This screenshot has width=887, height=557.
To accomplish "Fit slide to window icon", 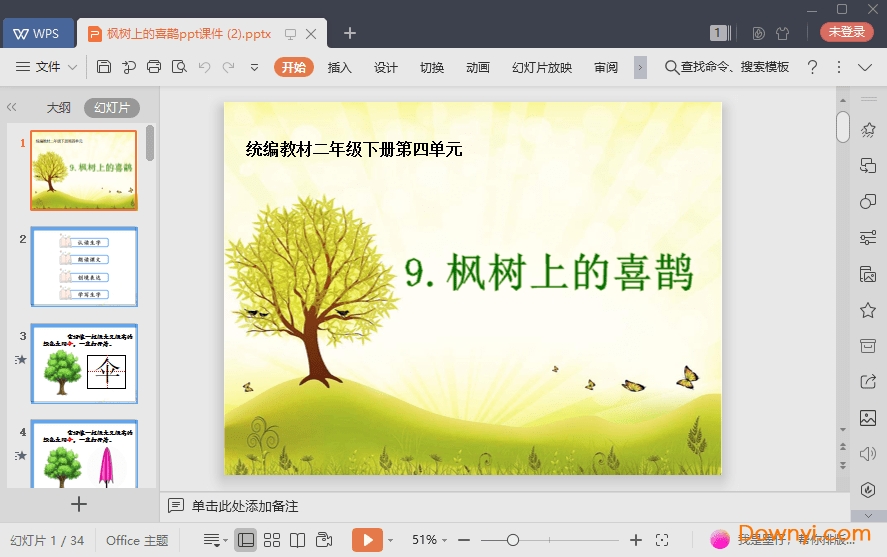I will [662, 541].
